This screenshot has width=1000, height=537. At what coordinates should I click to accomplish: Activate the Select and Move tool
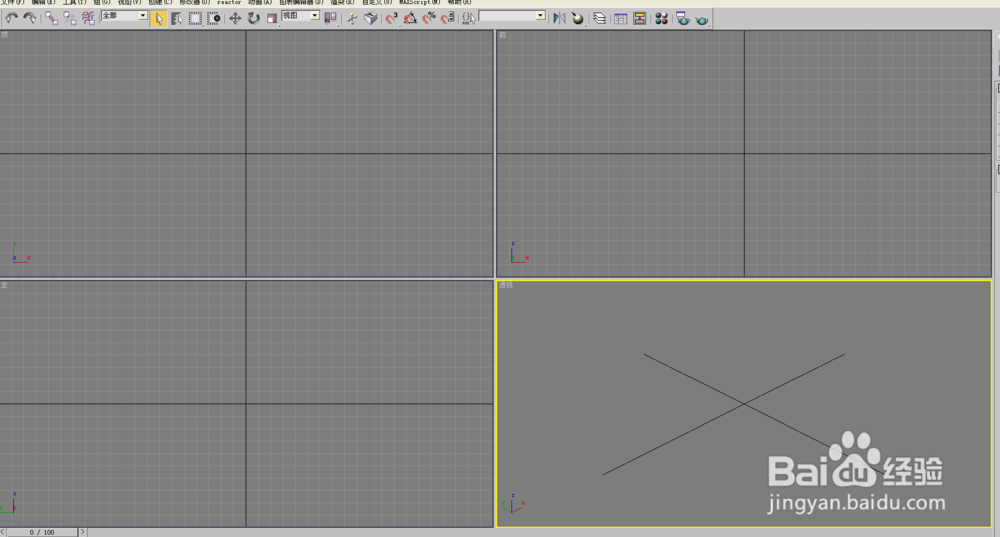tap(235, 18)
